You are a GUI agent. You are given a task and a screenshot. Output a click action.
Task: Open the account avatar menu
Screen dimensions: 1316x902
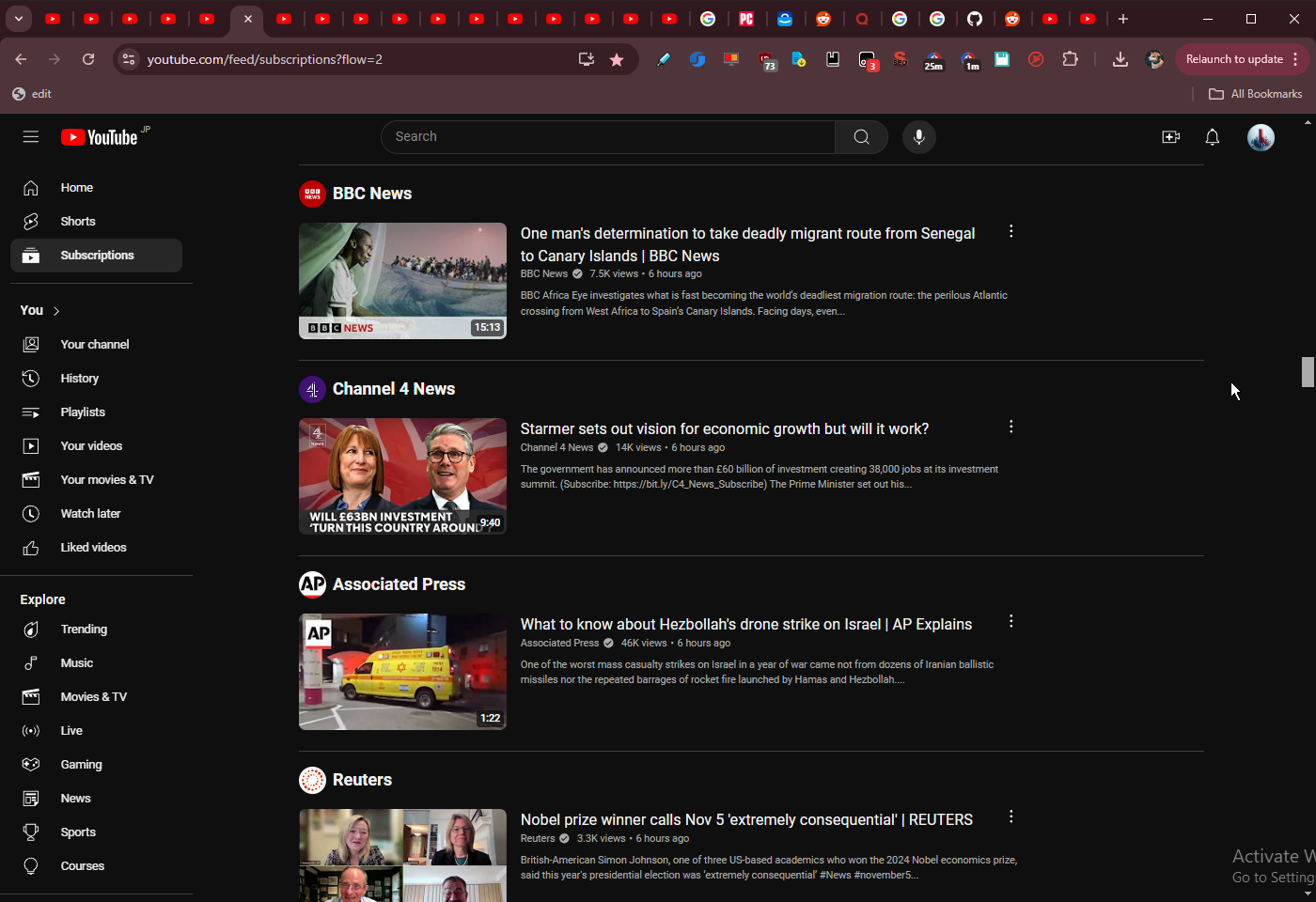click(x=1260, y=137)
